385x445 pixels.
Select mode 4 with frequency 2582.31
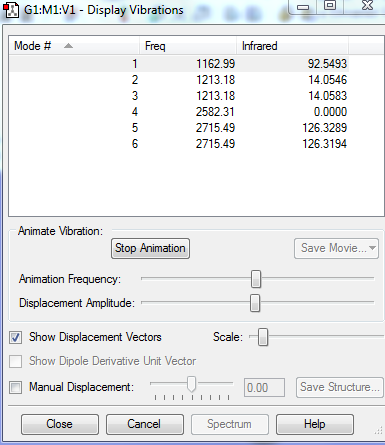tap(179, 112)
